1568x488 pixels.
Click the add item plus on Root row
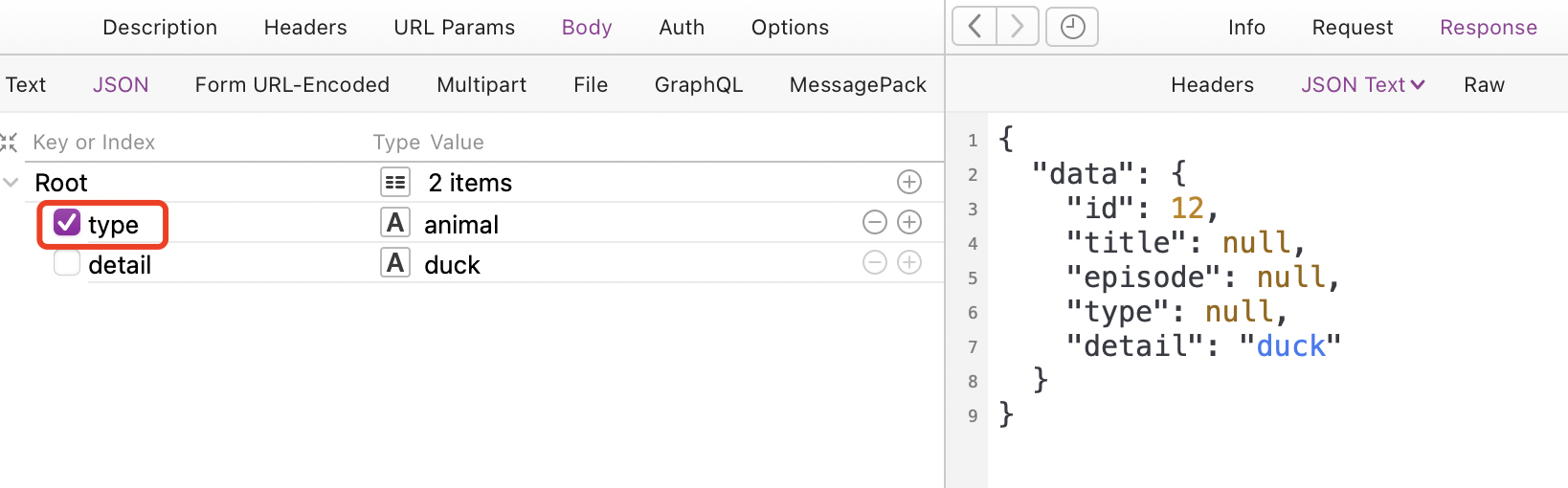(909, 182)
